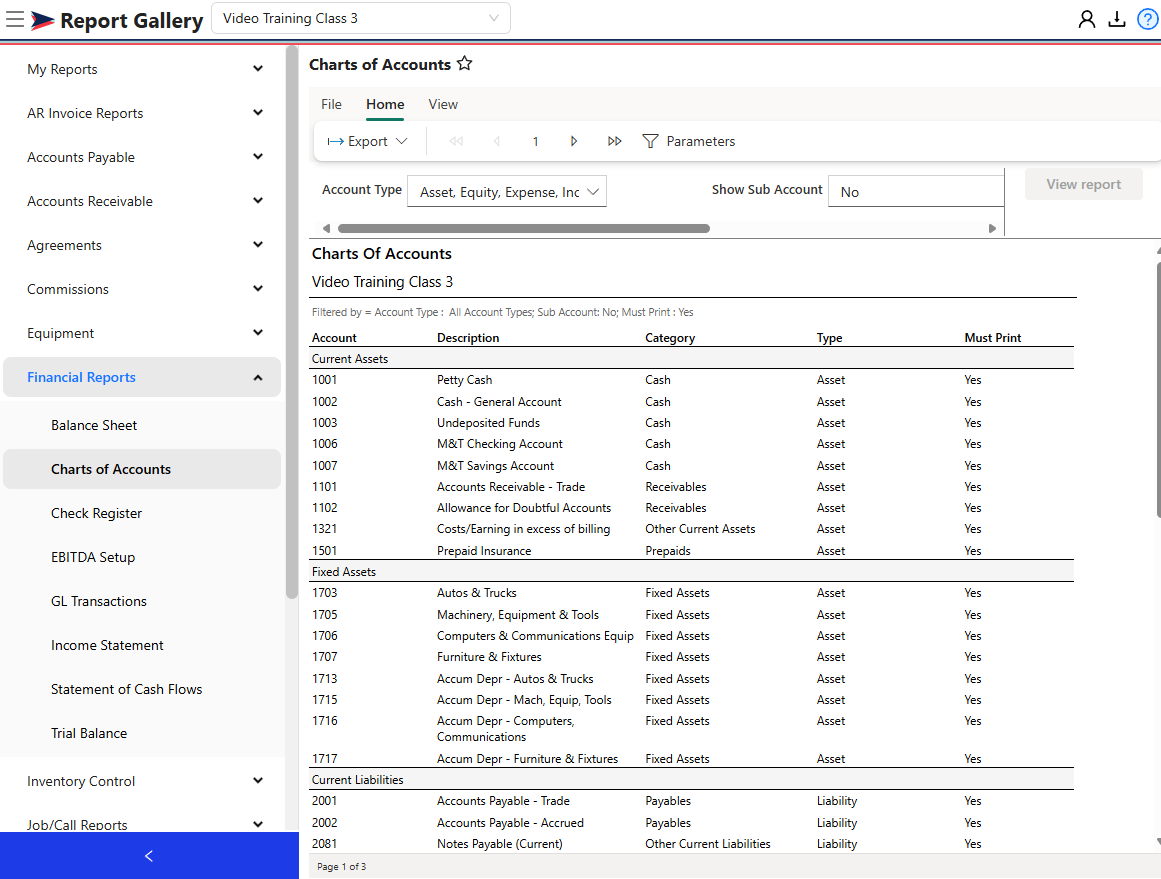The image size is (1161, 879).
Task: Switch to the Home tab
Action: 385,104
